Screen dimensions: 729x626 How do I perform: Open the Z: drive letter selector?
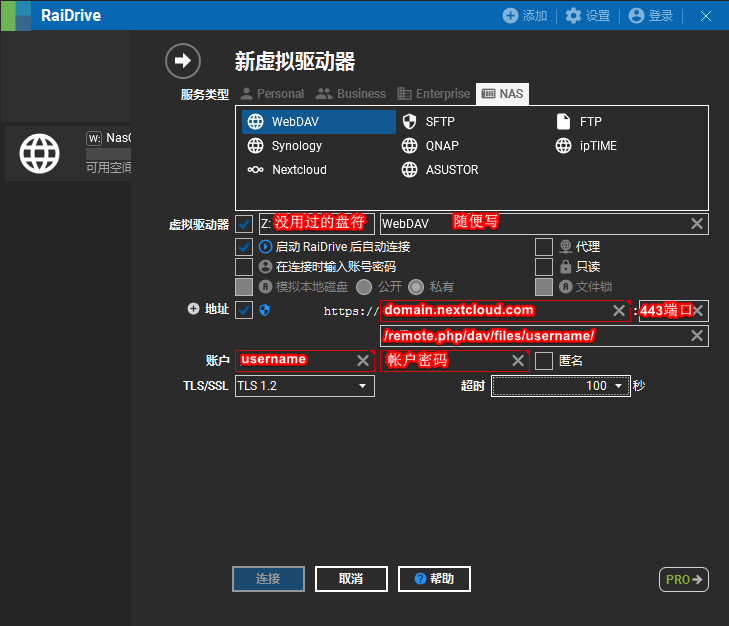click(317, 224)
